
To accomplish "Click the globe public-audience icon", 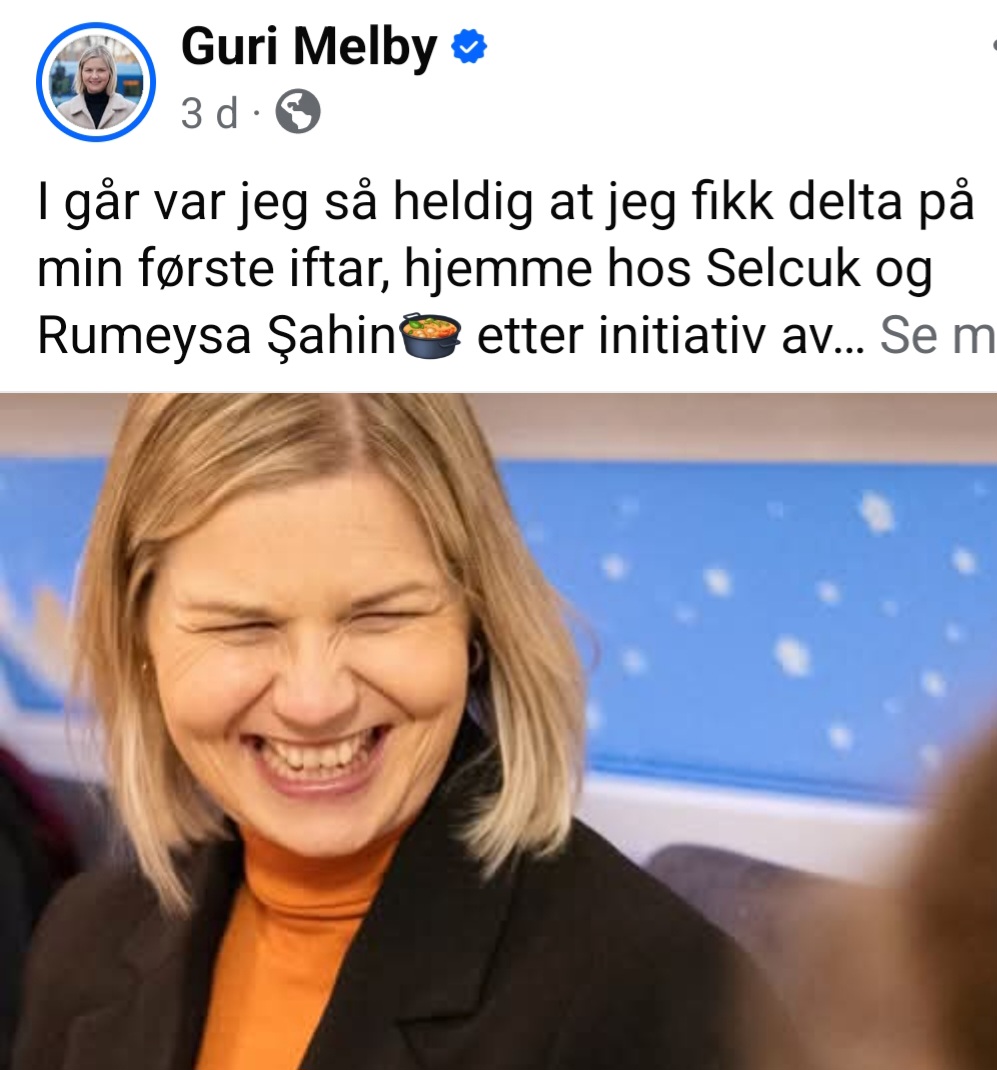I will (298, 111).
